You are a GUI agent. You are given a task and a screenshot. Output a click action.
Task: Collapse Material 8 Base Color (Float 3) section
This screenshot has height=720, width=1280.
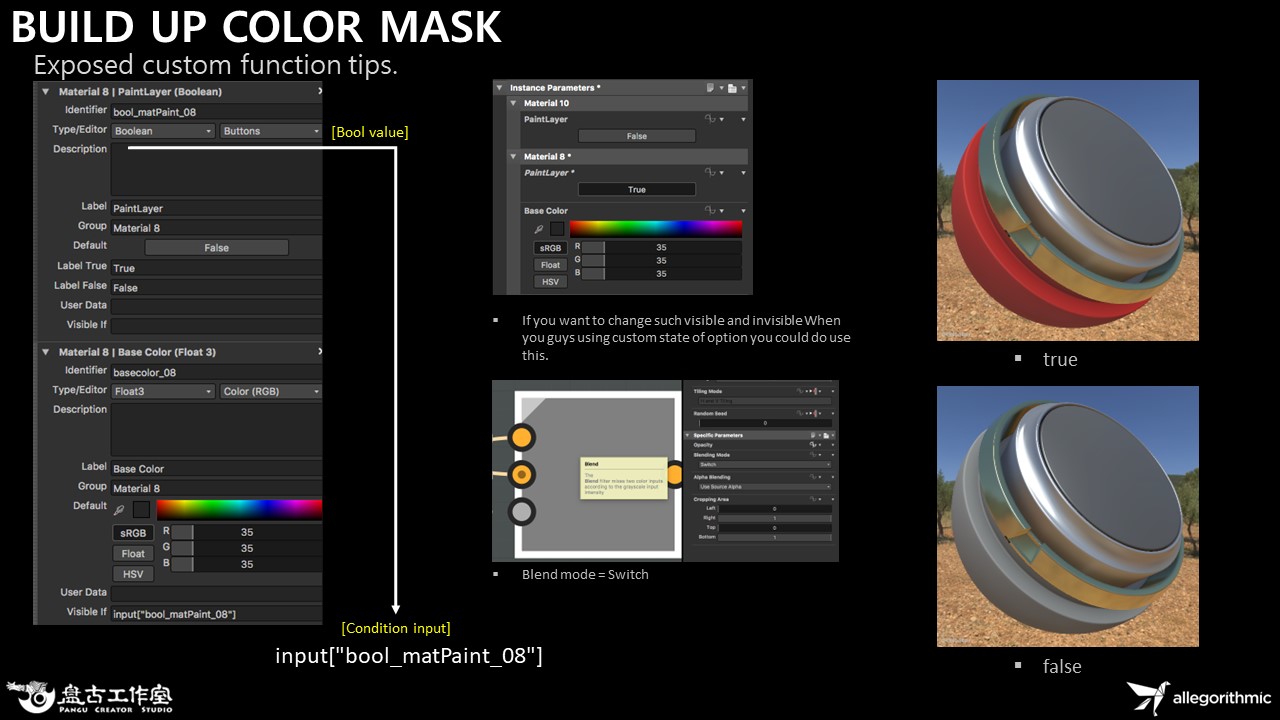click(45, 352)
